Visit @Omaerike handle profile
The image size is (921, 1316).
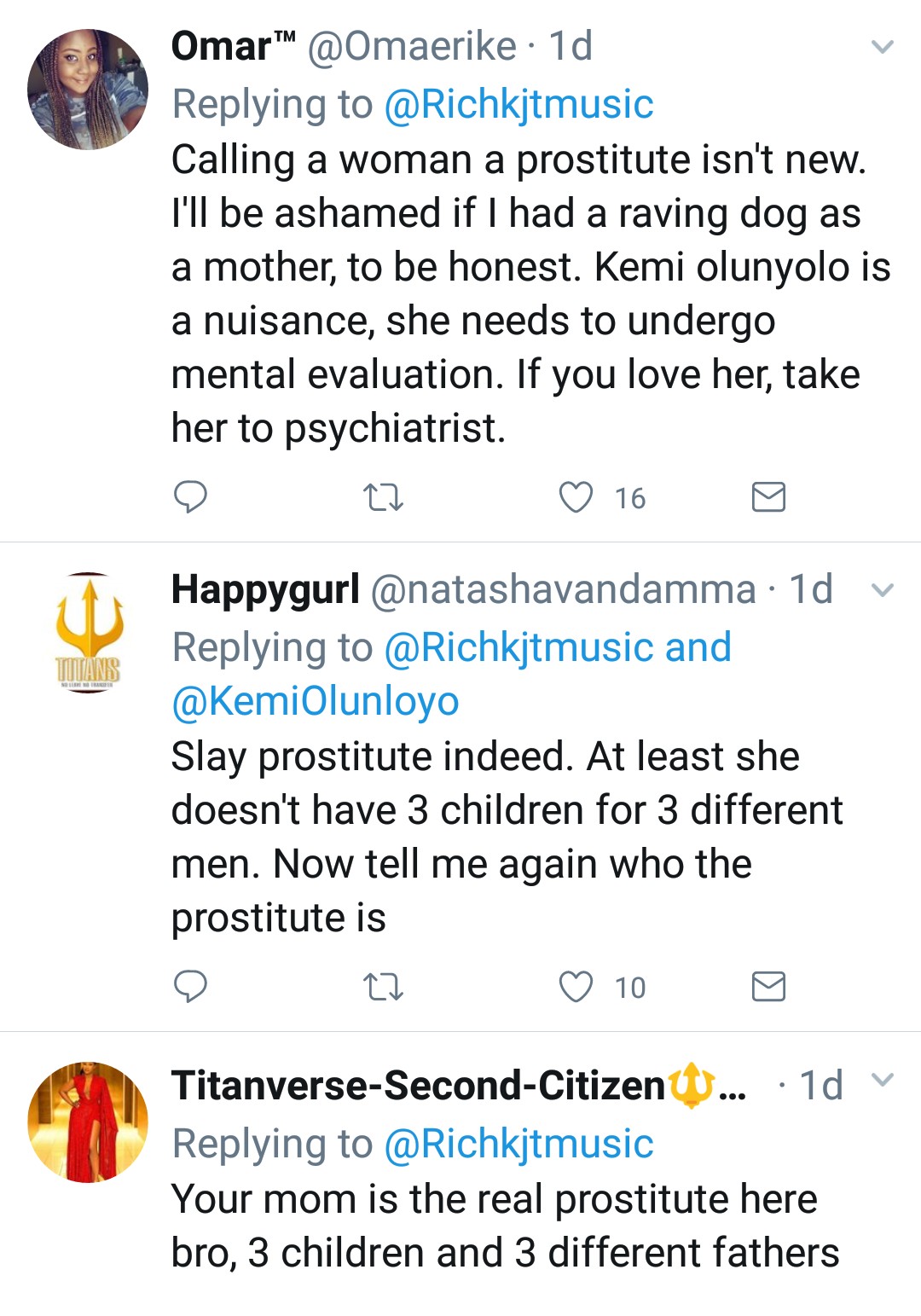click(411, 46)
